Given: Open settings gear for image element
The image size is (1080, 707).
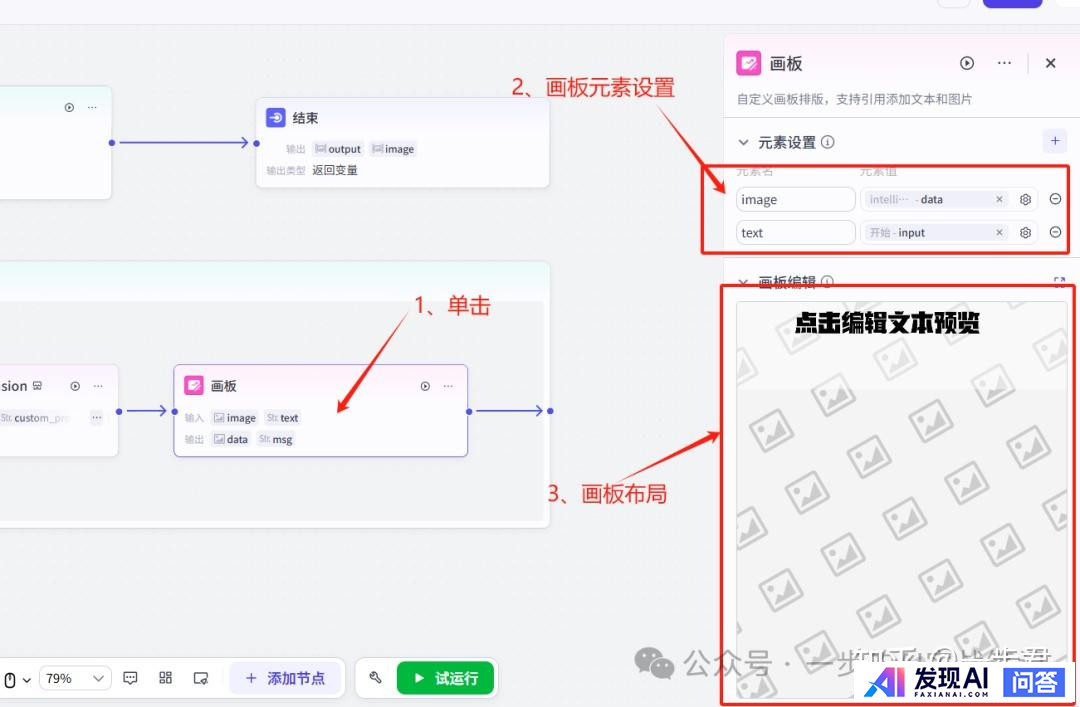Looking at the screenshot, I should [x=1026, y=199].
